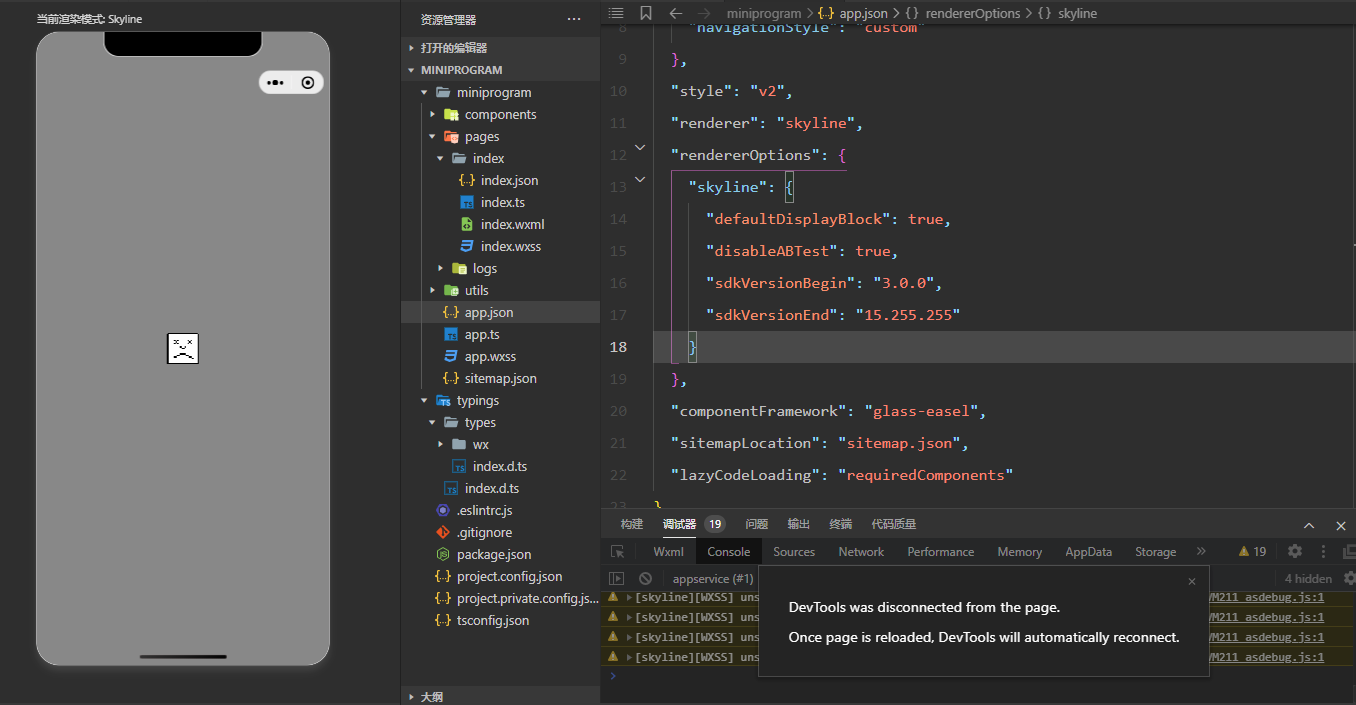Switch to the Wxml tab

point(669,552)
